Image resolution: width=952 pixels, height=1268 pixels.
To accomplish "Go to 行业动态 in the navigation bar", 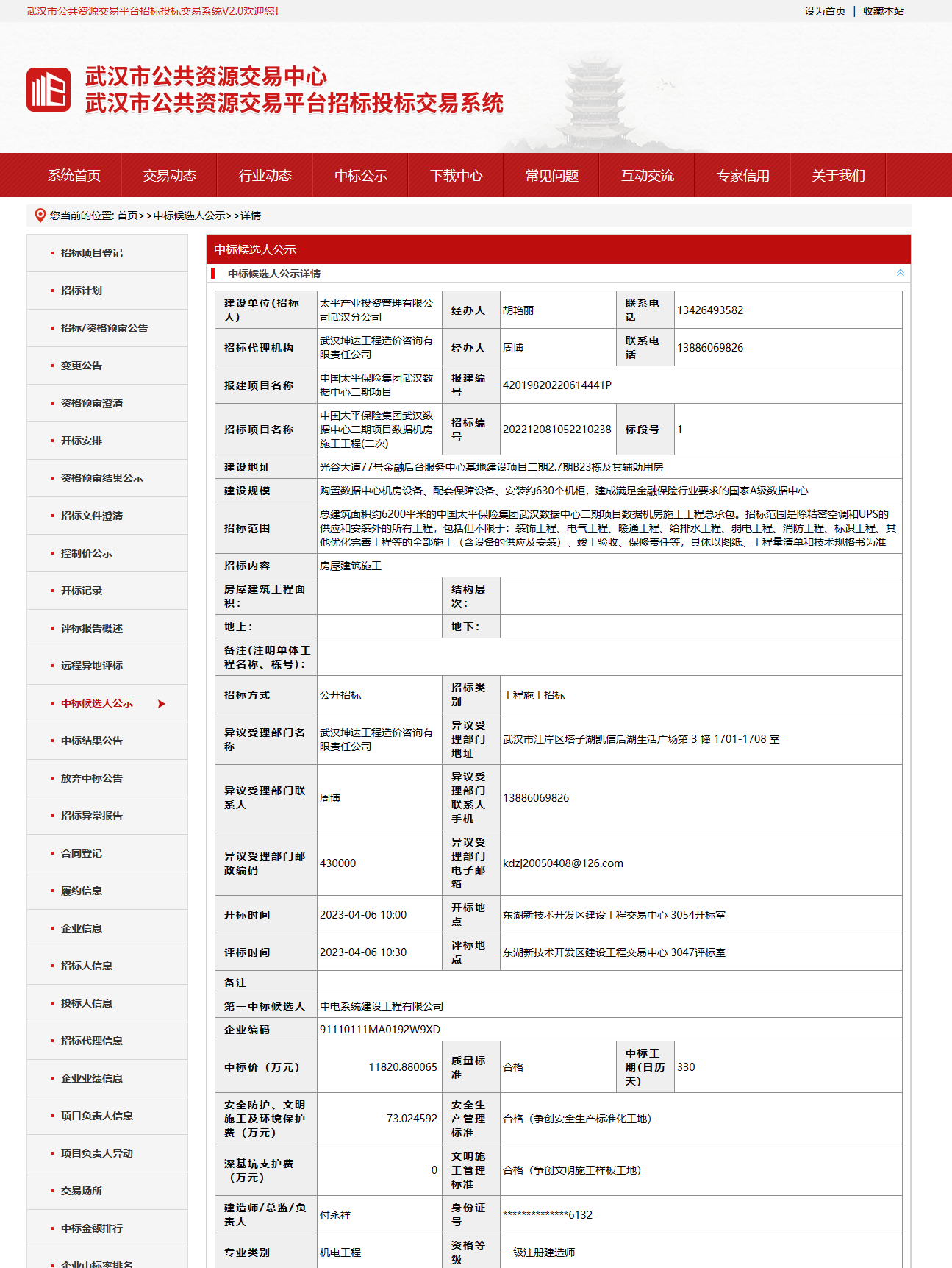I will (x=265, y=175).
